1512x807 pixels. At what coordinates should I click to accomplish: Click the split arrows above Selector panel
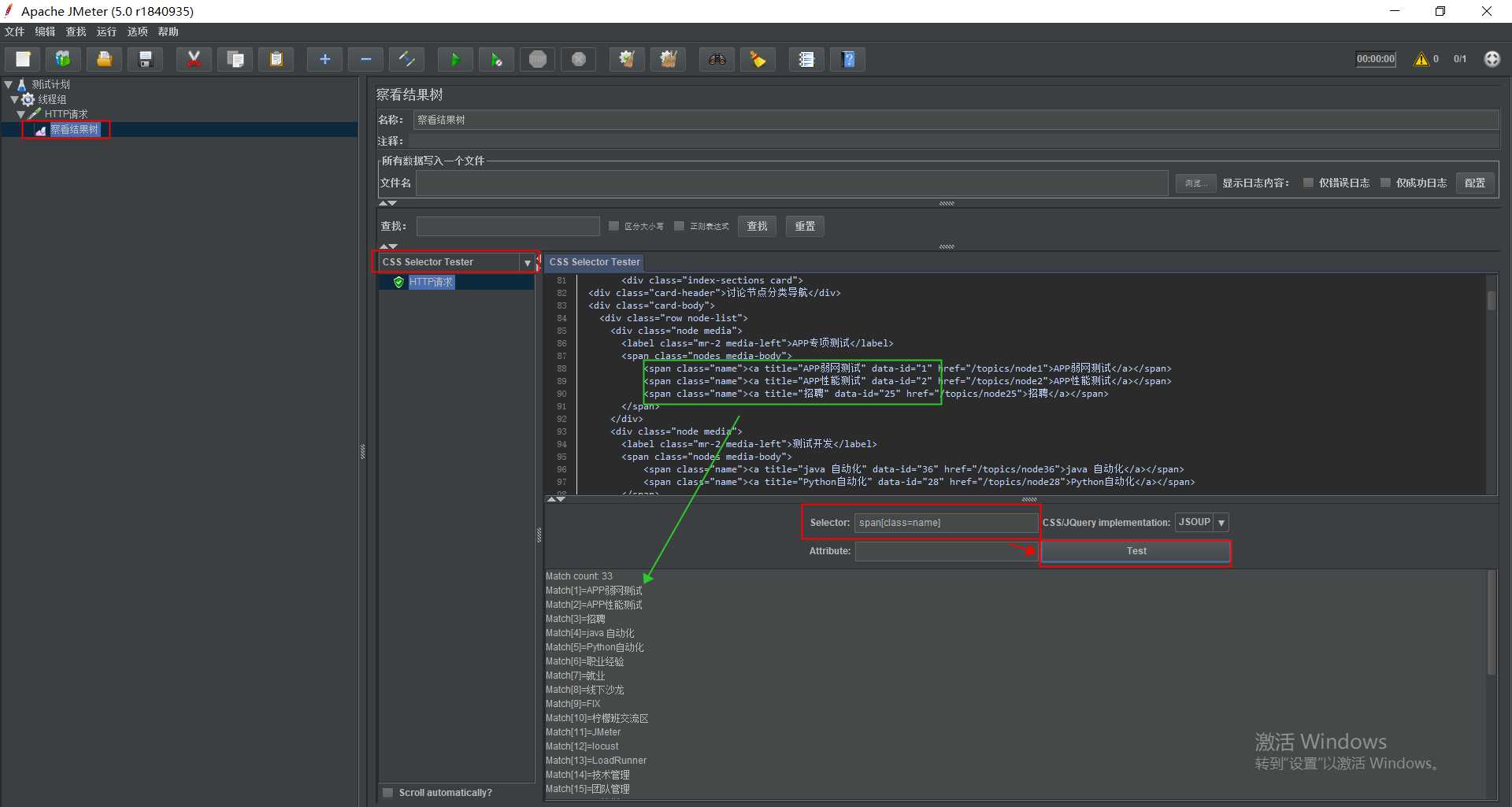pyautogui.click(x=556, y=499)
